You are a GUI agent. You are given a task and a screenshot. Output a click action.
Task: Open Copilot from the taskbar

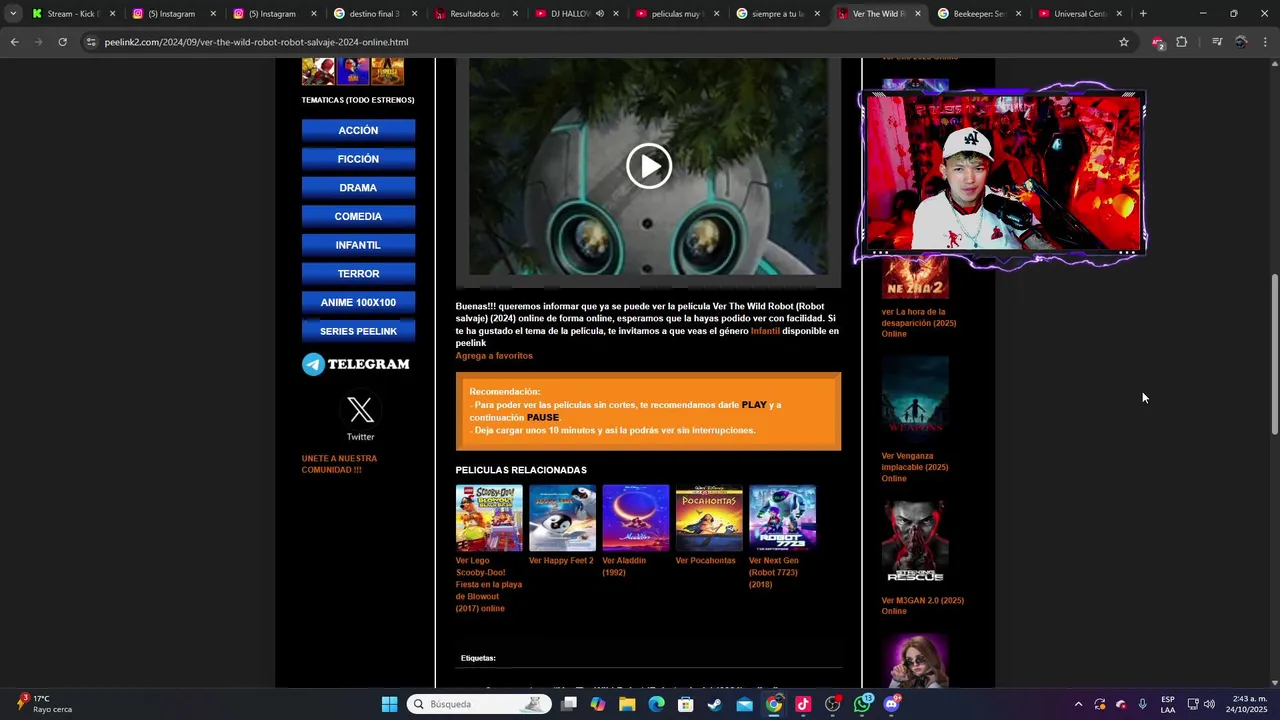click(598, 704)
